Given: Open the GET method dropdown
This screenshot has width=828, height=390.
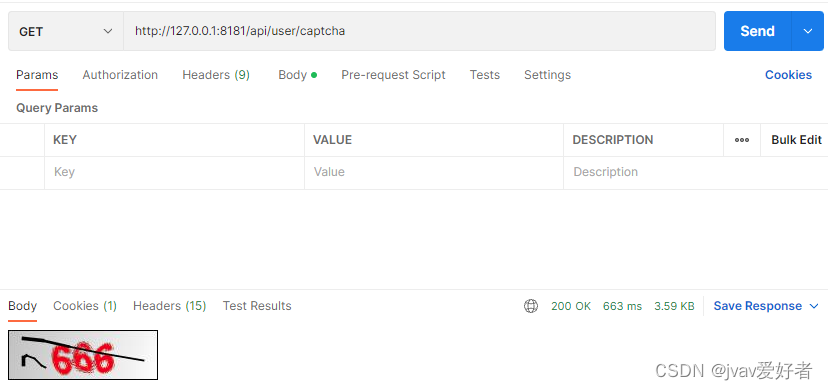Looking at the screenshot, I should (x=66, y=31).
